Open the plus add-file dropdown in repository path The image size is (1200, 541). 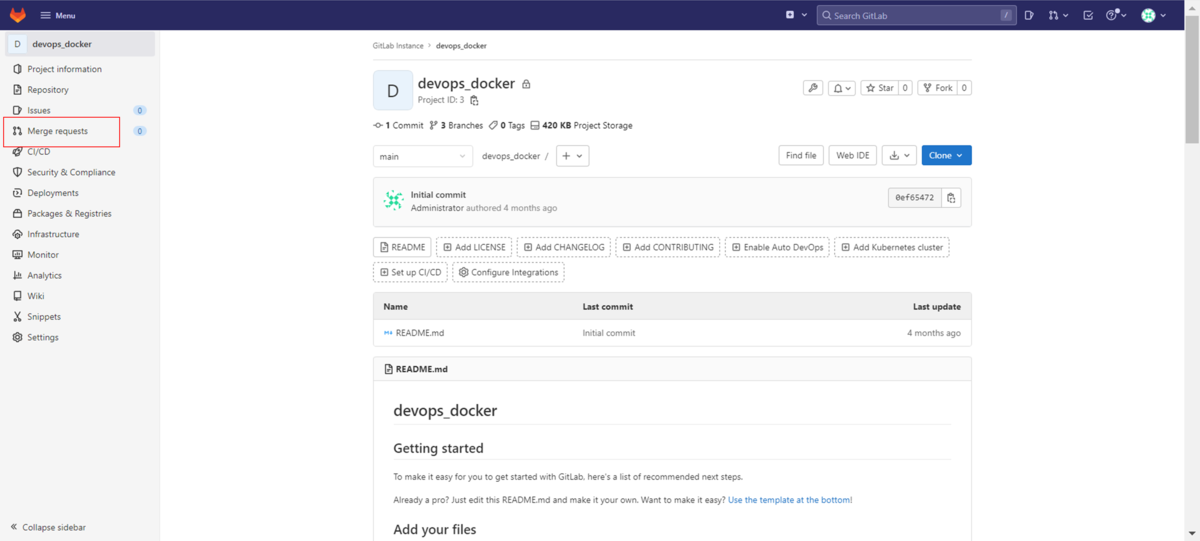(572, 156)
